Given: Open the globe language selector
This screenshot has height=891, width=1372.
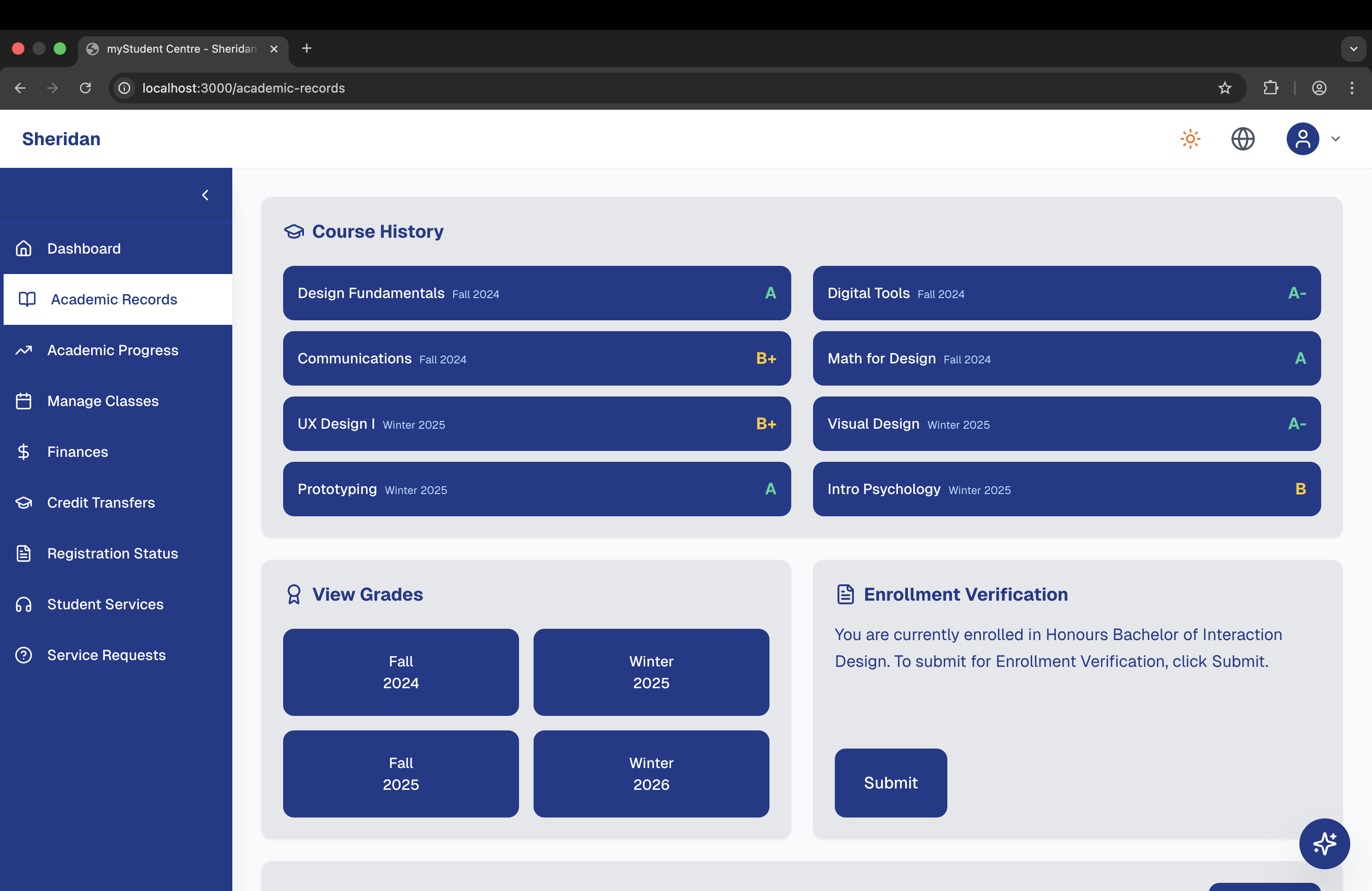Looking at the screenshot, I should [x=1243, y=139].
